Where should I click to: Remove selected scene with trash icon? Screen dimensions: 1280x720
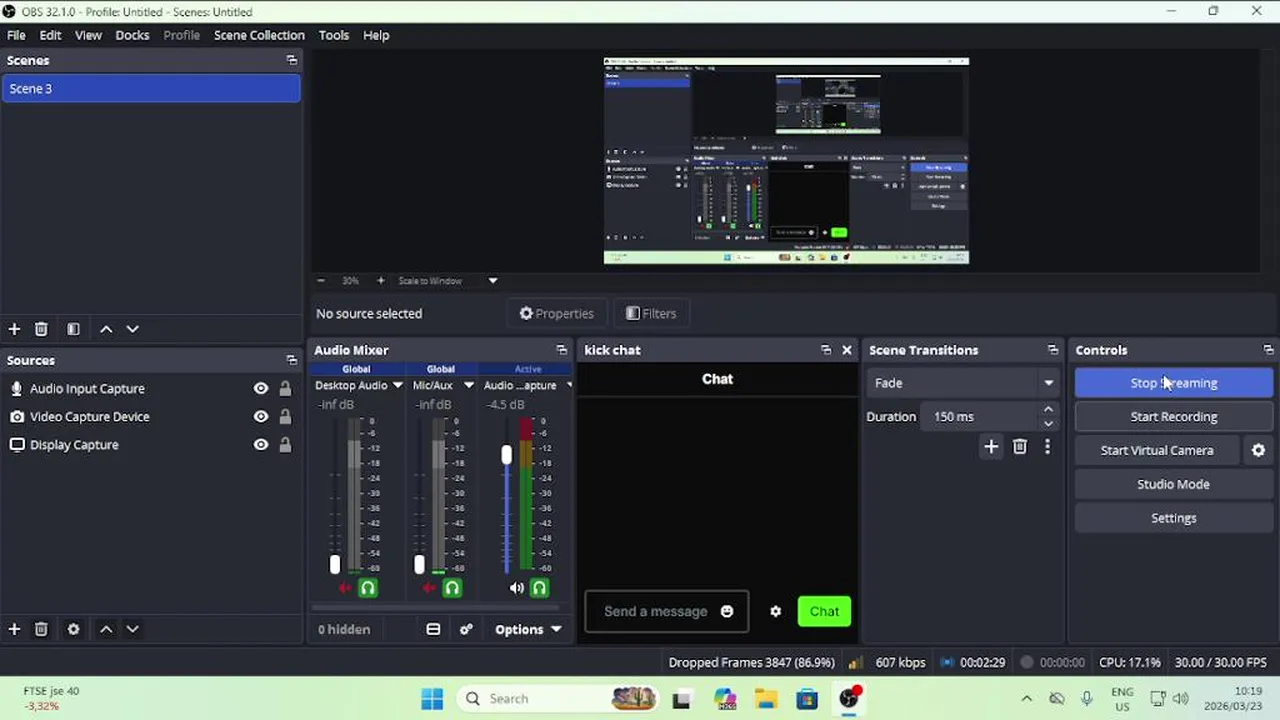click(41, 329)
